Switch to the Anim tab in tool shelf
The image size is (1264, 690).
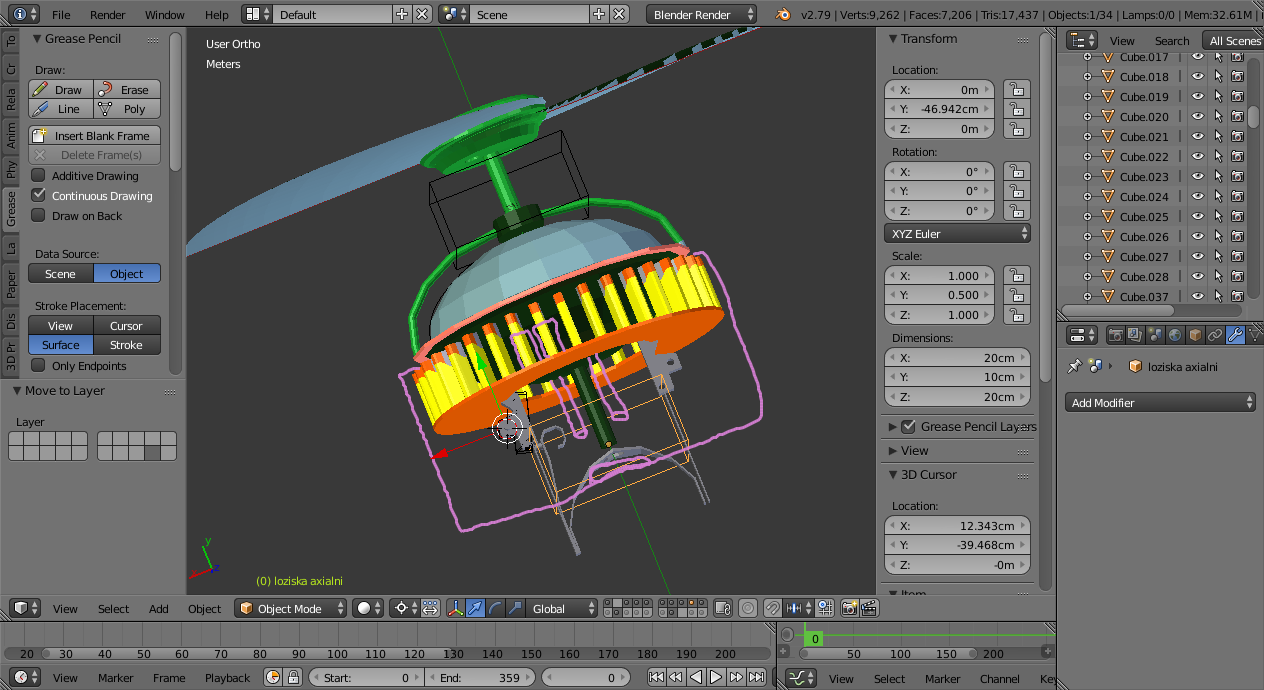[x=11, y=134]
